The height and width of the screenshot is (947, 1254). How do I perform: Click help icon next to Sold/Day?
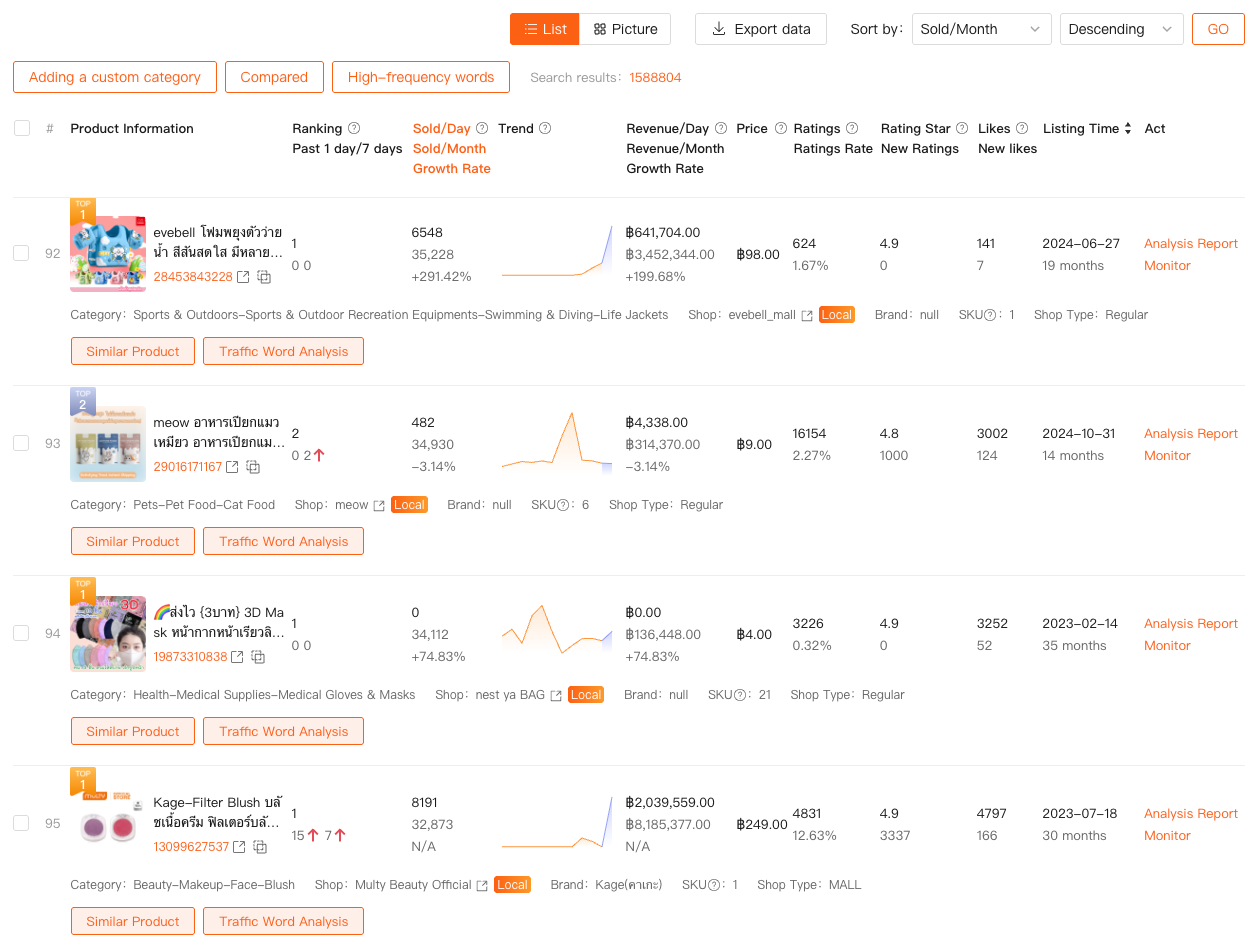tap(482, 128)
